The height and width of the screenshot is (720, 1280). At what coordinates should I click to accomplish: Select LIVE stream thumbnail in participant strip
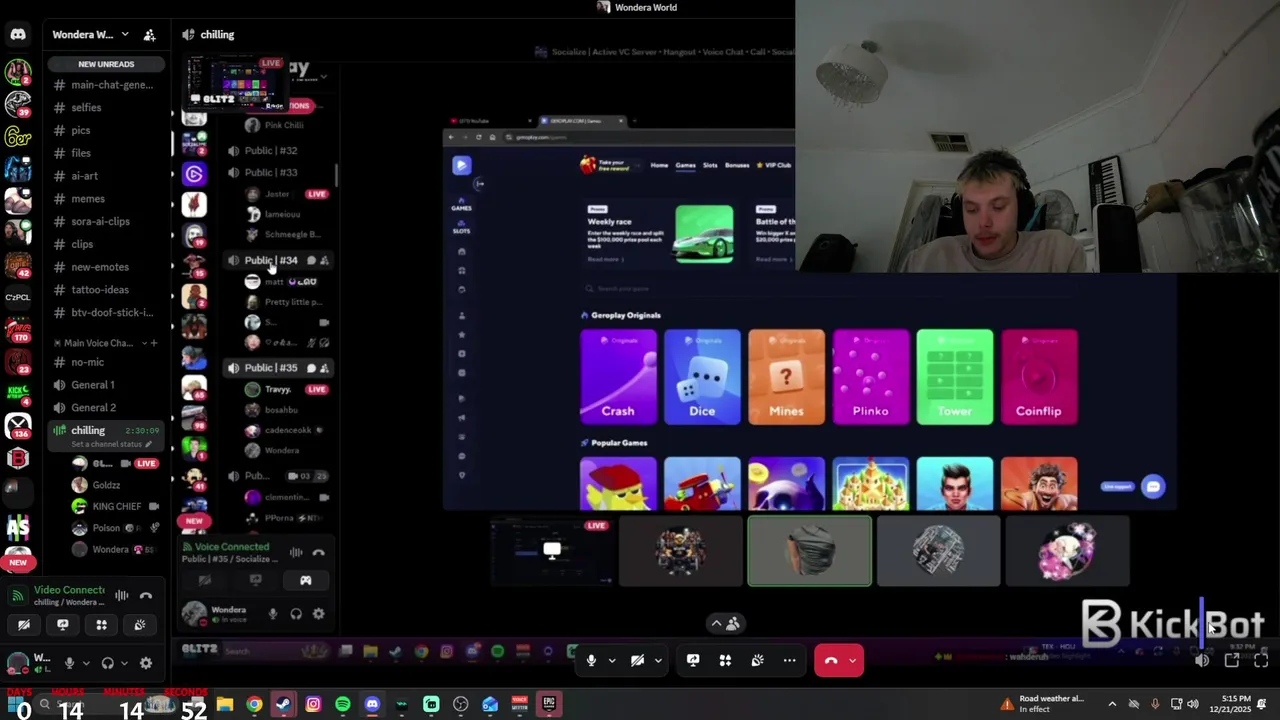pyautogui.click(x=551, y=551)
